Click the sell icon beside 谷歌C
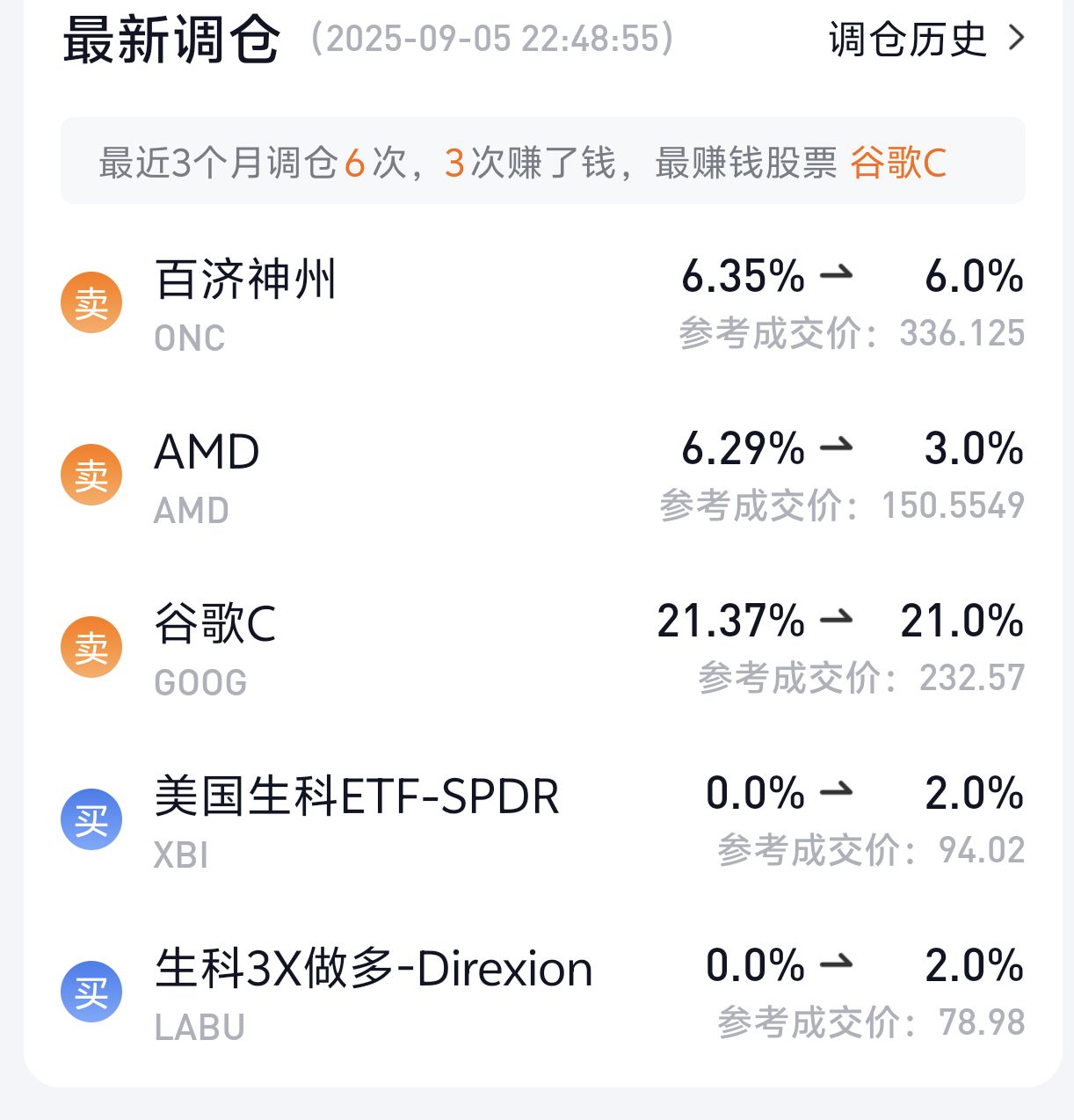Image resolution: width=1074 pixels, height=1120 pixels. coord(91,648)
